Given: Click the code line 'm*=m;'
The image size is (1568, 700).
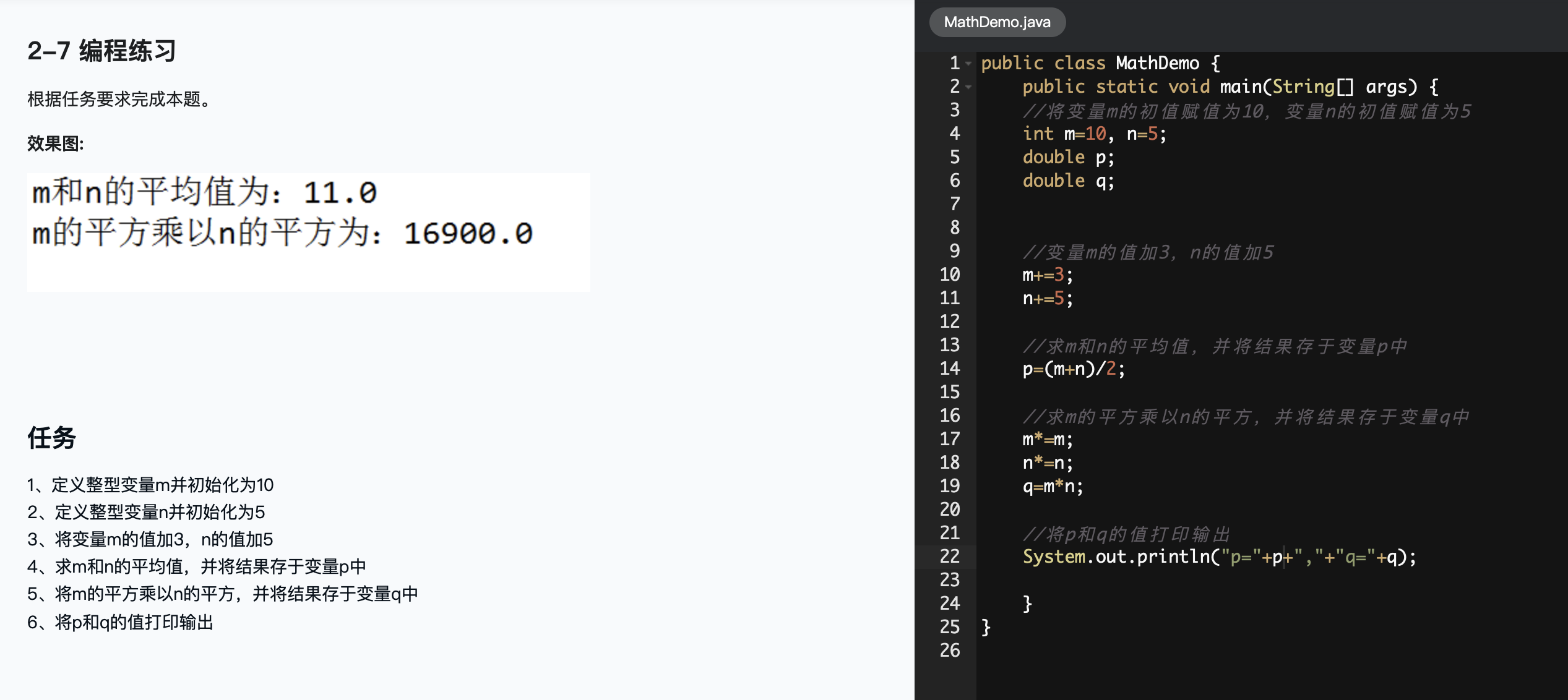Looking at the screenshot, I should pyautogui.click(x=1048, y=439).
